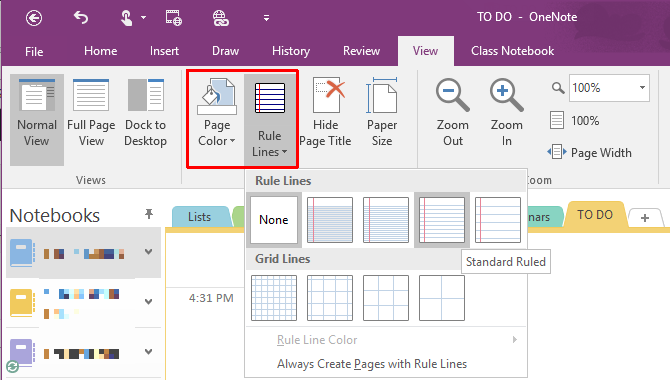Expand the zoom percentage dropdown arrow

point(642,88)
